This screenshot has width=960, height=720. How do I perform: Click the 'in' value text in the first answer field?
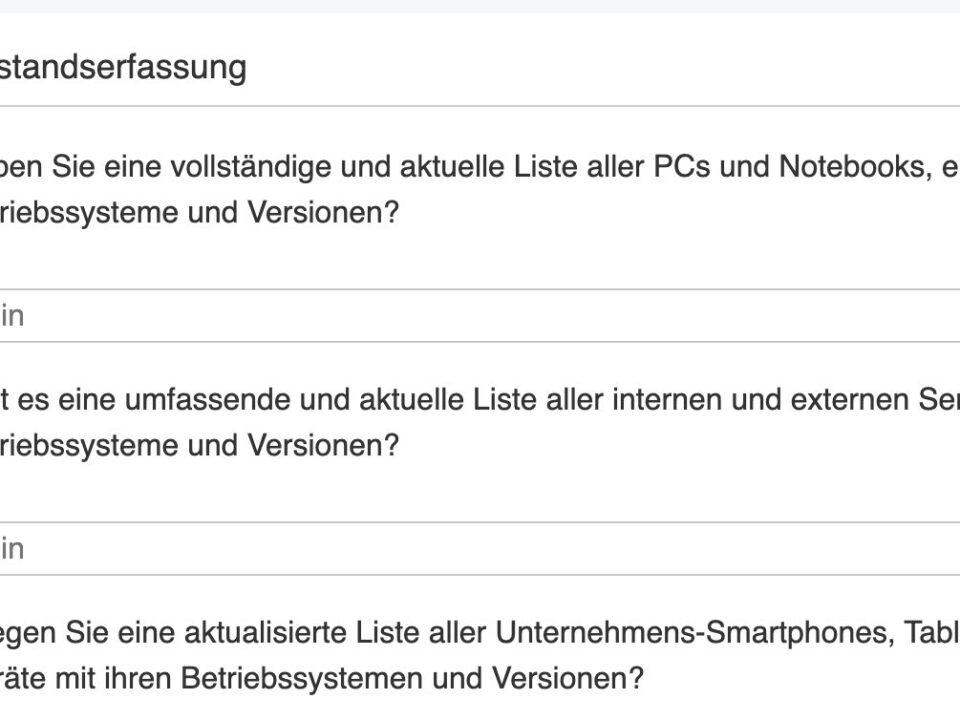[x=12, y=316]
